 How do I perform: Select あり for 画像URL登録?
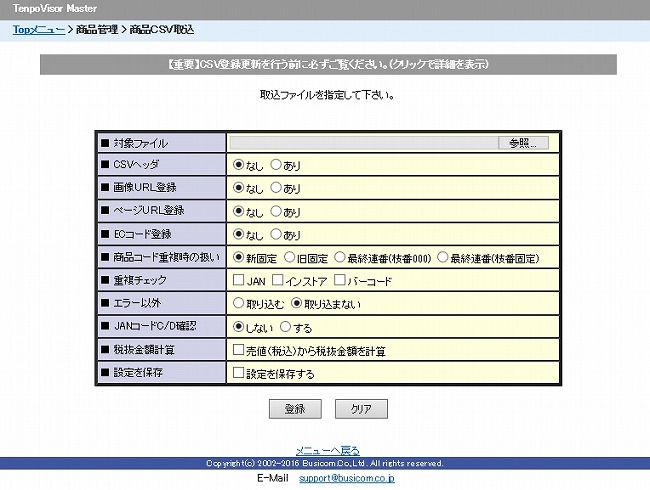pyautogui.click(x=276, y=188)
